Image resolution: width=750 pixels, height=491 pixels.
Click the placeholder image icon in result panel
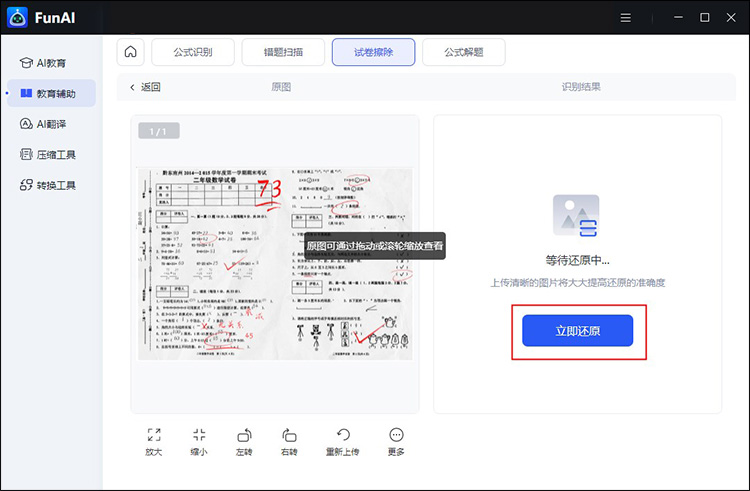[576, 216]
